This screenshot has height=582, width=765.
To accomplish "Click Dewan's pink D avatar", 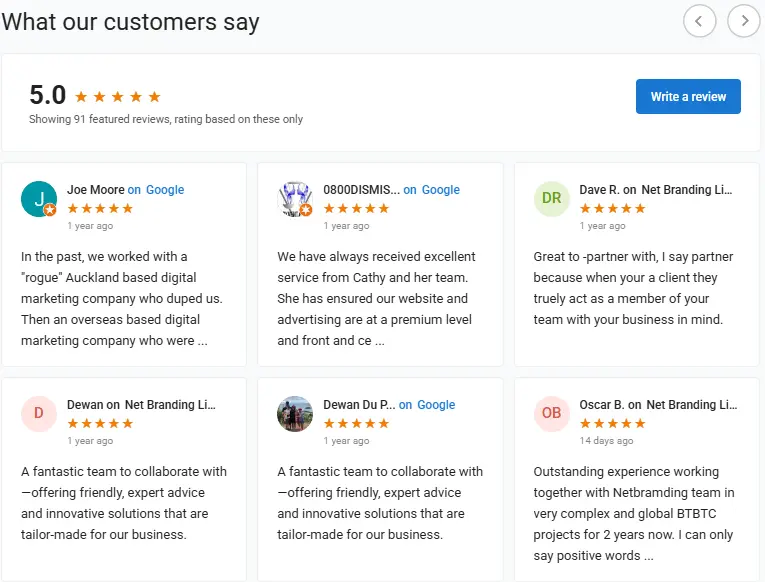I will tap(38, 413).
